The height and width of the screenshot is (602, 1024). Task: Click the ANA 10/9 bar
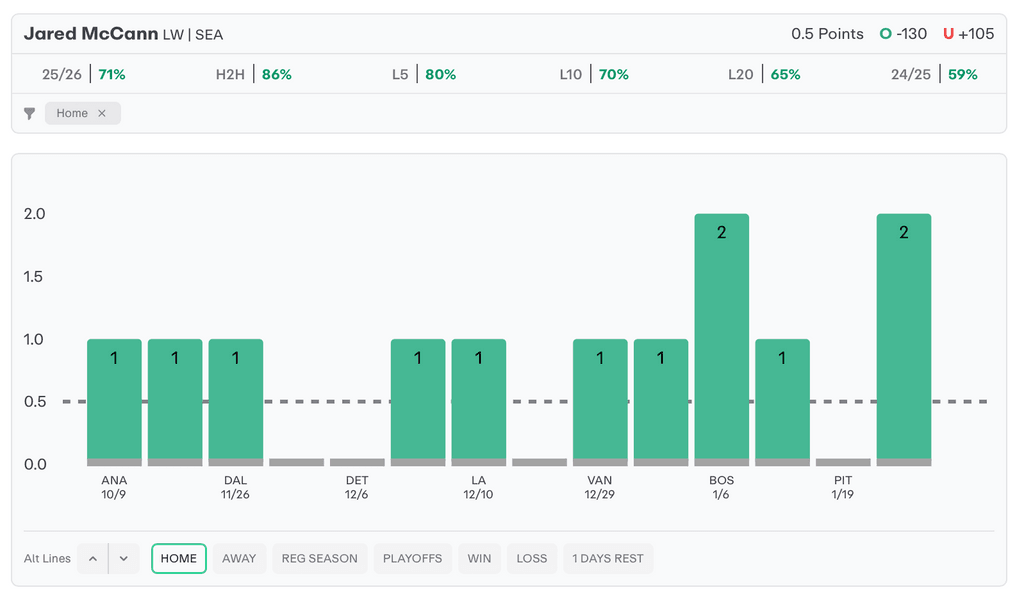(x=114, y=402)
